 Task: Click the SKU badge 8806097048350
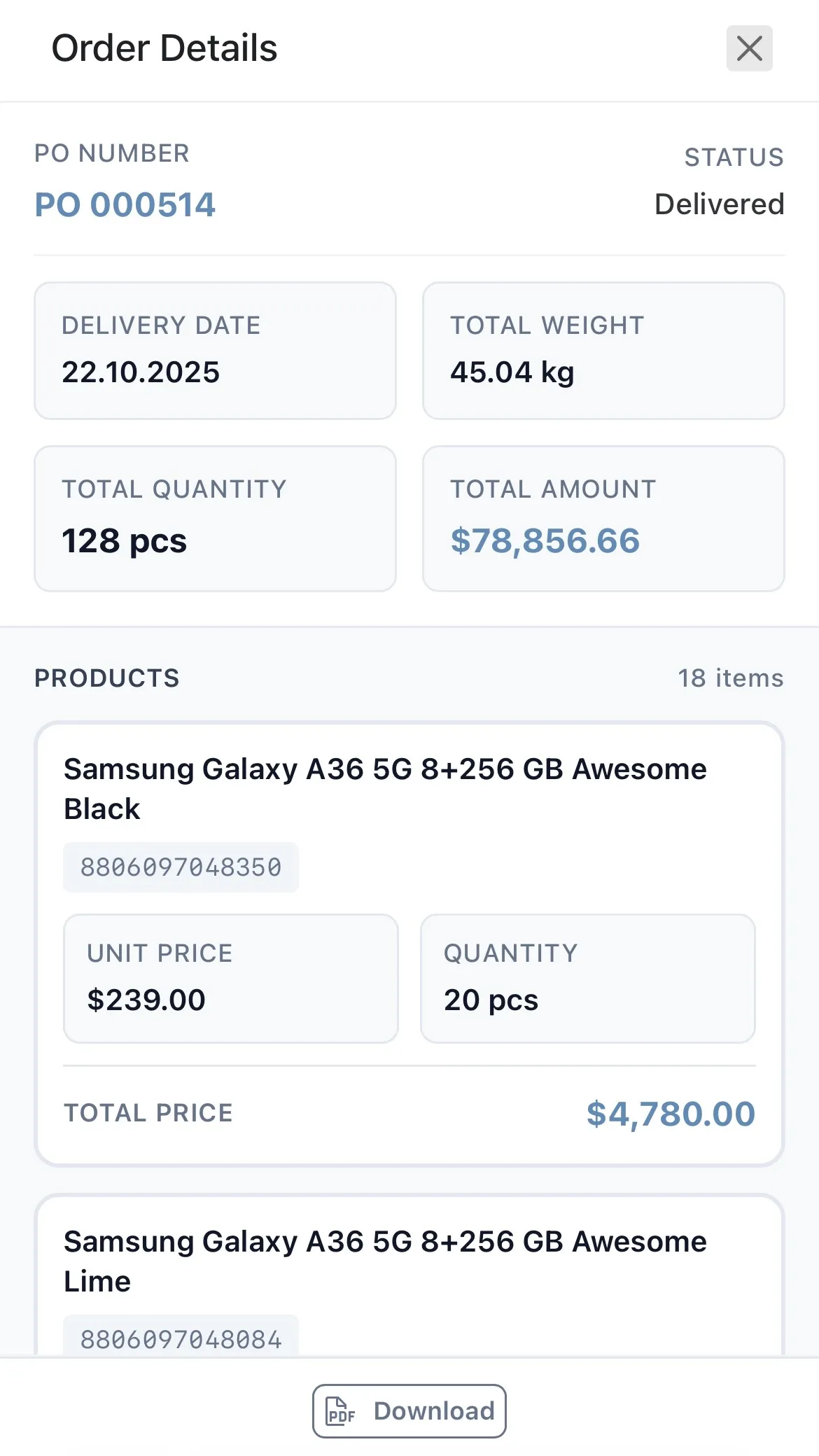click(x=181, y=867)
